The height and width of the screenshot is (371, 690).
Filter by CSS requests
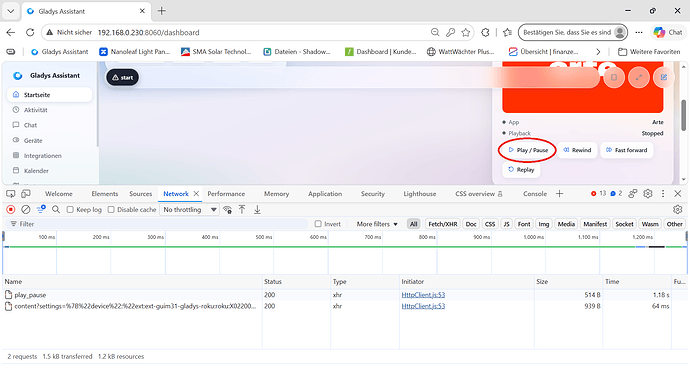[490, 224]
